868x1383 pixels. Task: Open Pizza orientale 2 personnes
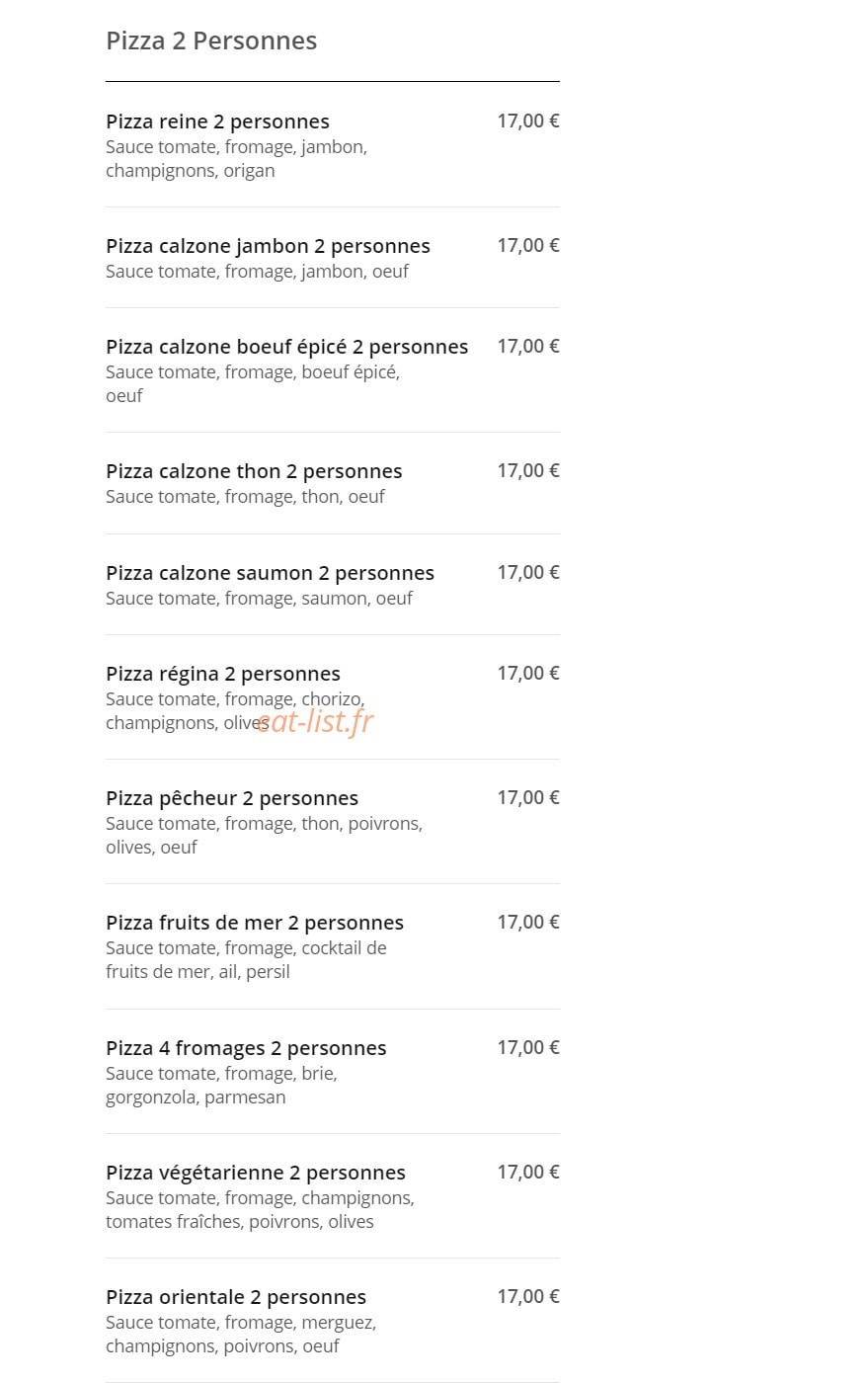tap(236, 1297)
